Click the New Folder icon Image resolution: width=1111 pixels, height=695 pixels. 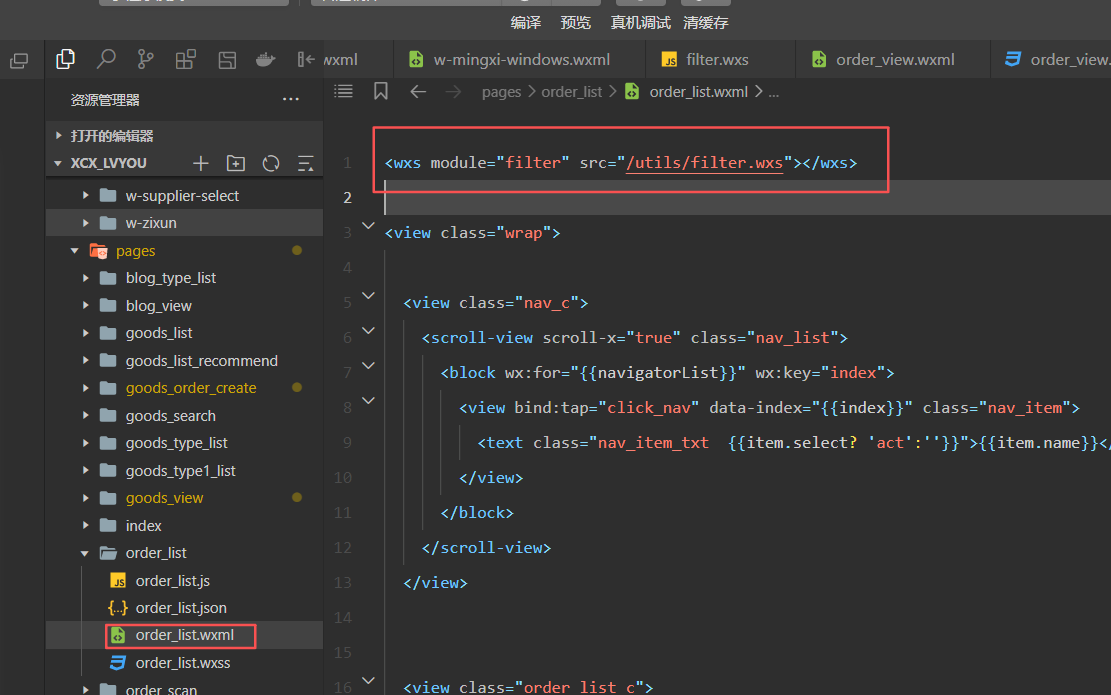pos(236,163)
